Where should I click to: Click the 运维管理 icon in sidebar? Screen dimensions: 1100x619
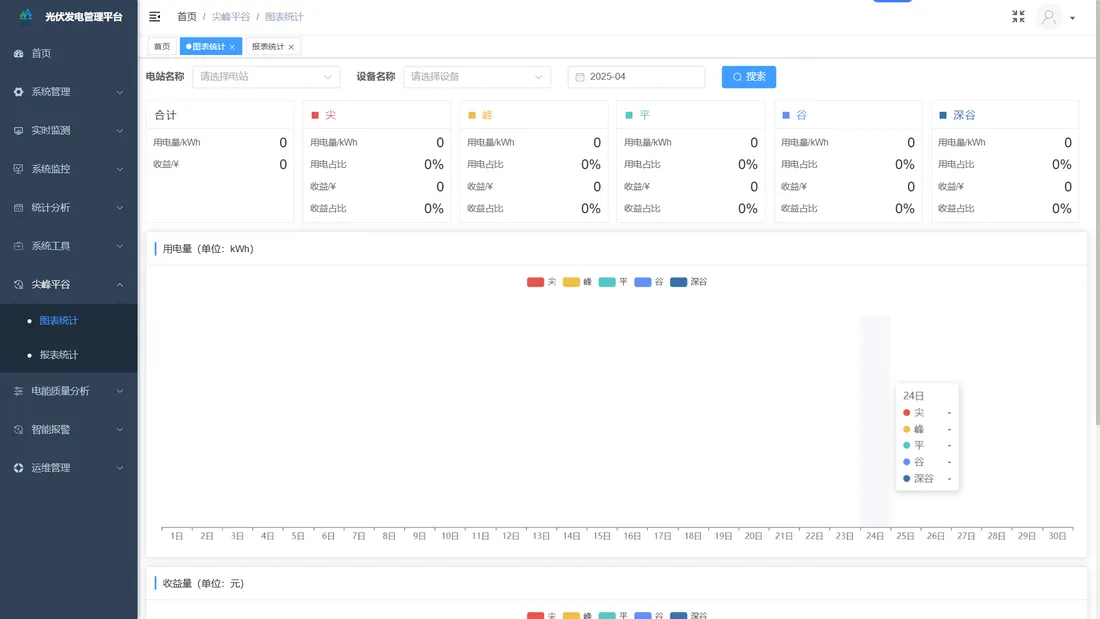click(x=18, y=468)
